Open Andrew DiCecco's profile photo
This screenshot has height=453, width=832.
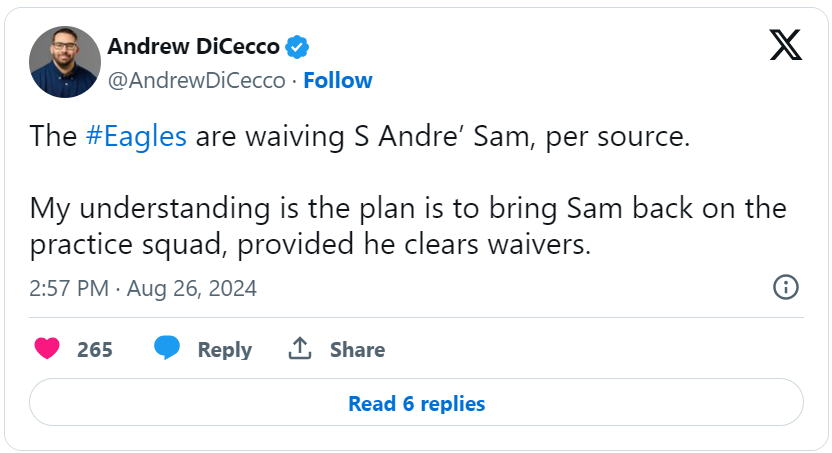pos(65,62)
